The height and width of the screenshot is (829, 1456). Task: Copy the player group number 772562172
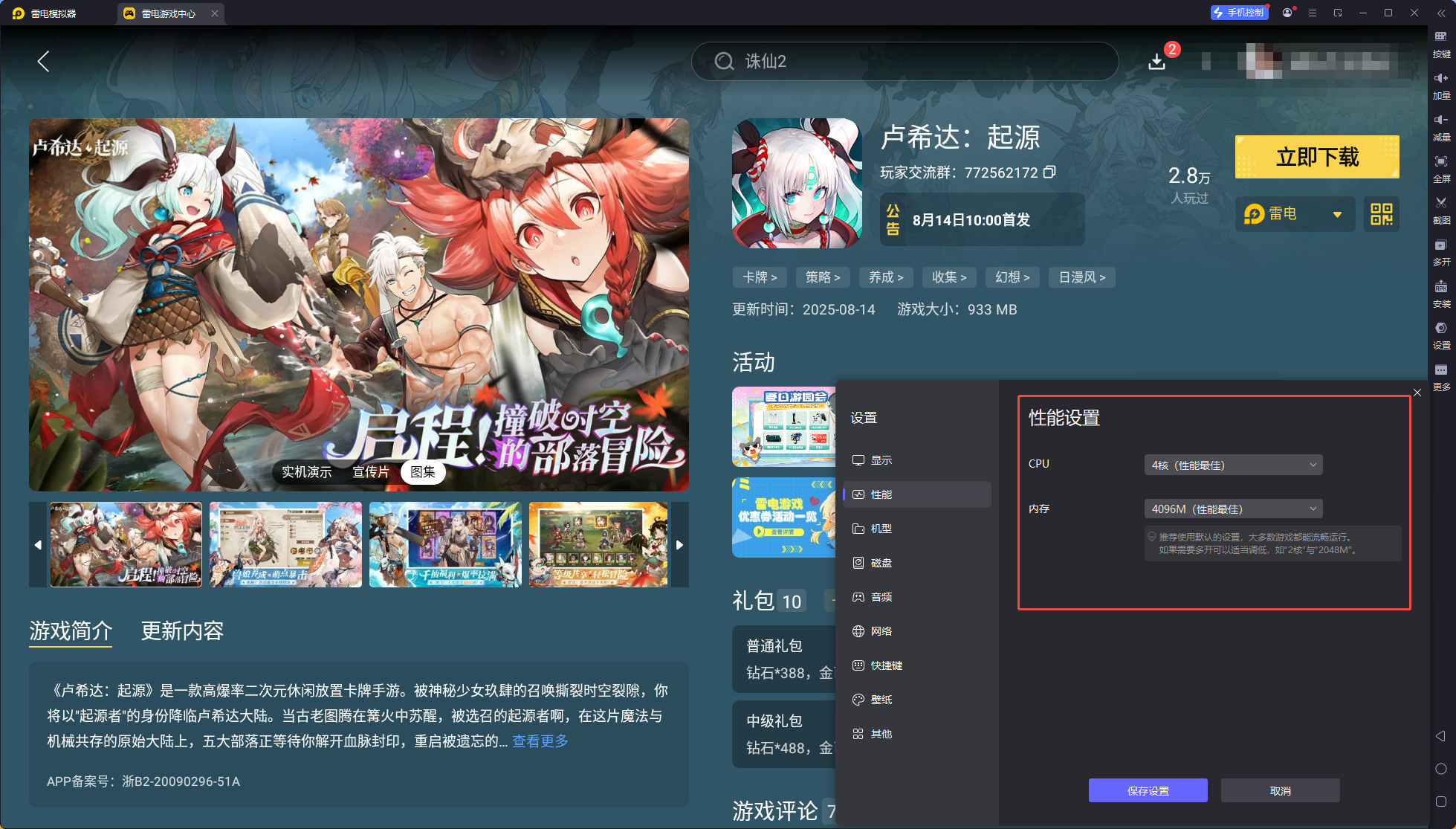(x=1049, y=172)
